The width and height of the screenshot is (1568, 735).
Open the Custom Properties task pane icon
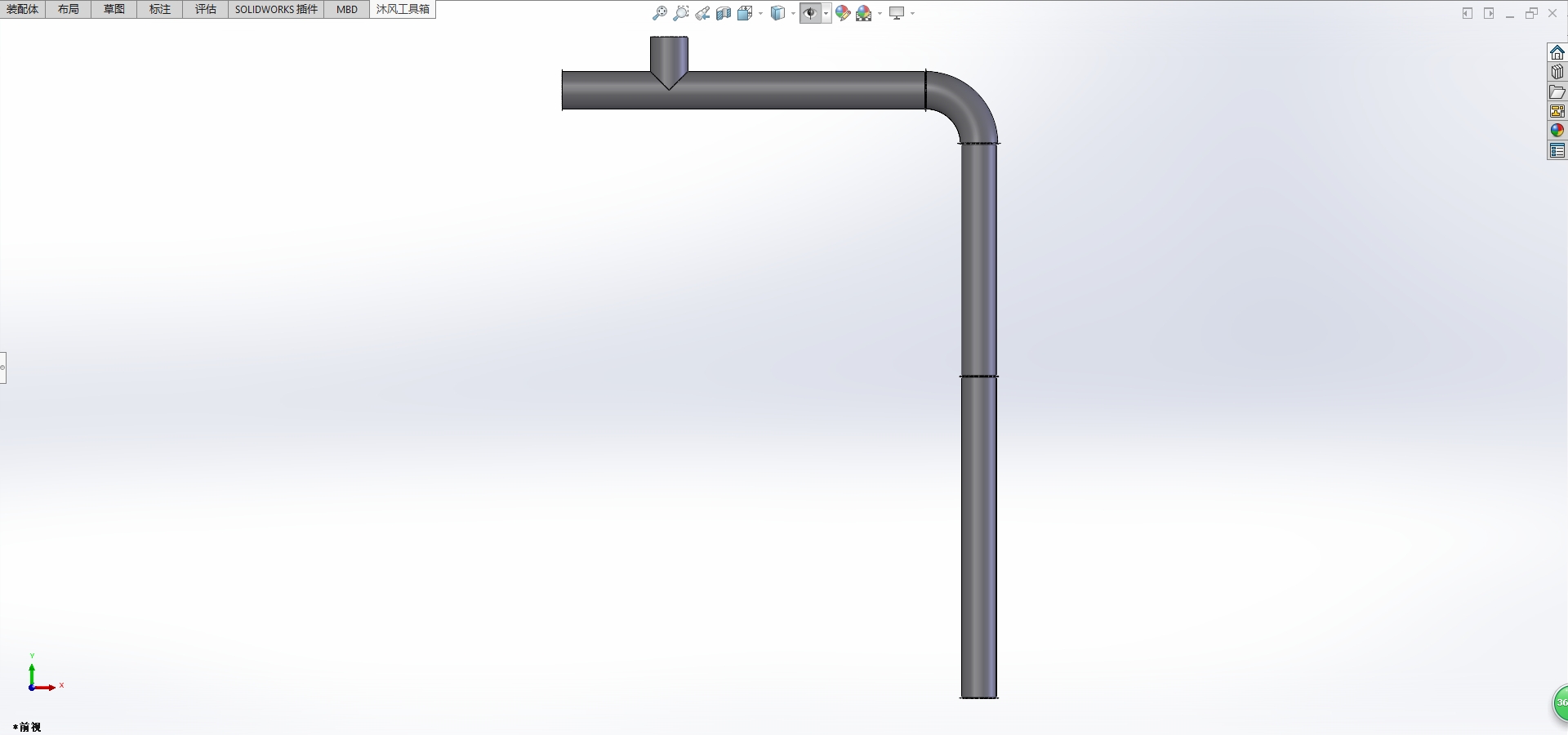(x=1557, y=150)
